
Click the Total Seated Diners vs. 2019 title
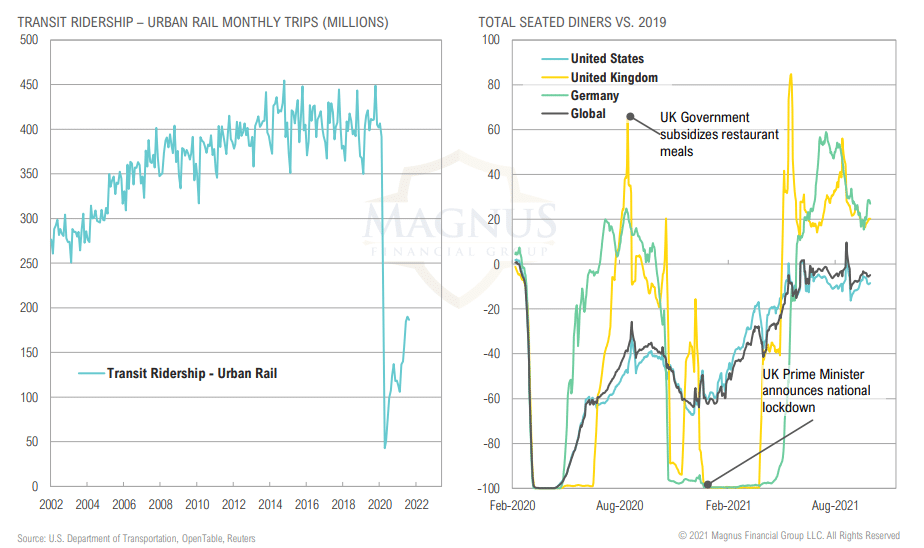[572, 22]
